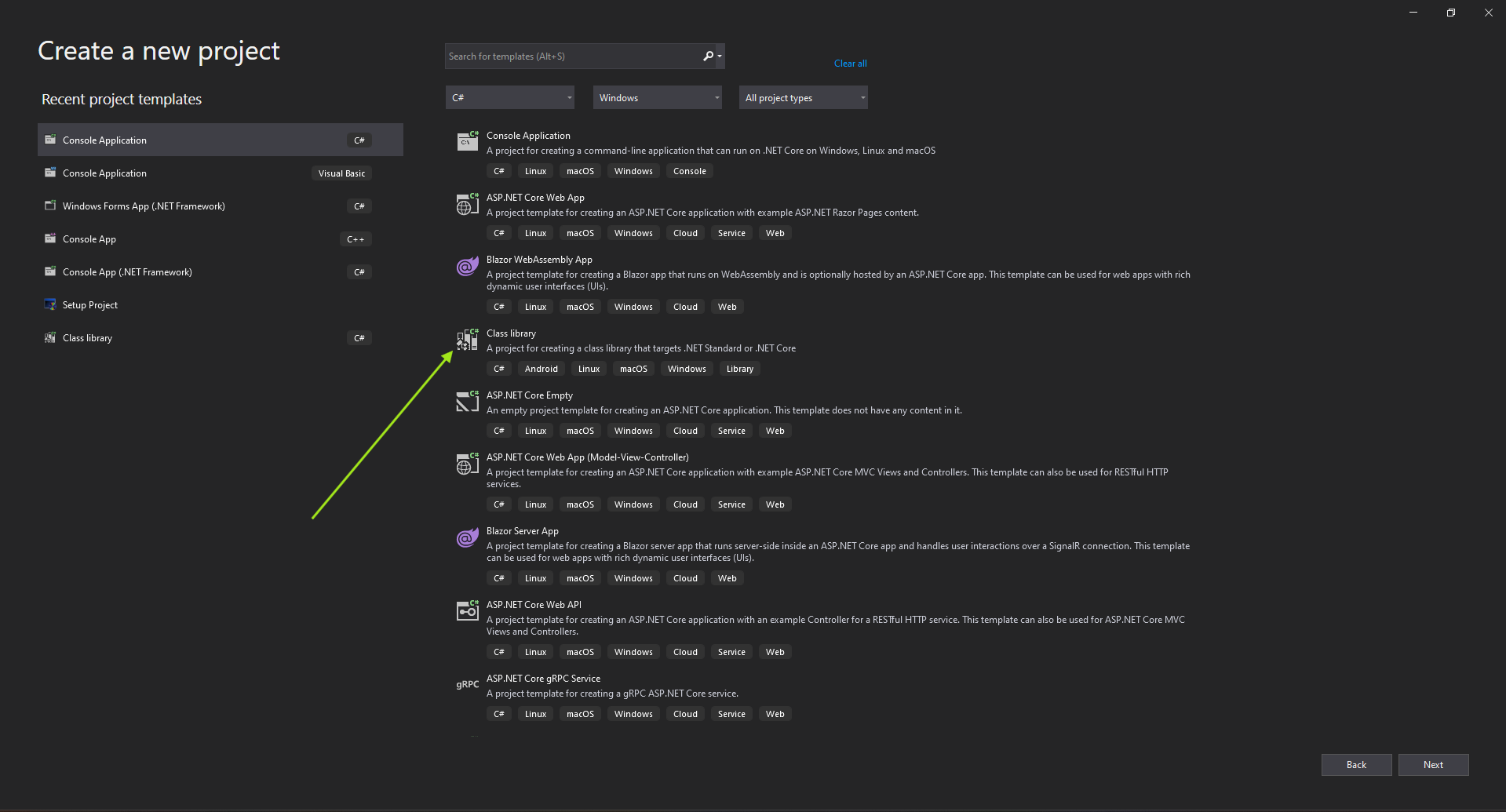The height and width of the screenshot is (812, 1506).
Task: Select the Blazor WebAssembly App title
Action: (x=539, y=260)
